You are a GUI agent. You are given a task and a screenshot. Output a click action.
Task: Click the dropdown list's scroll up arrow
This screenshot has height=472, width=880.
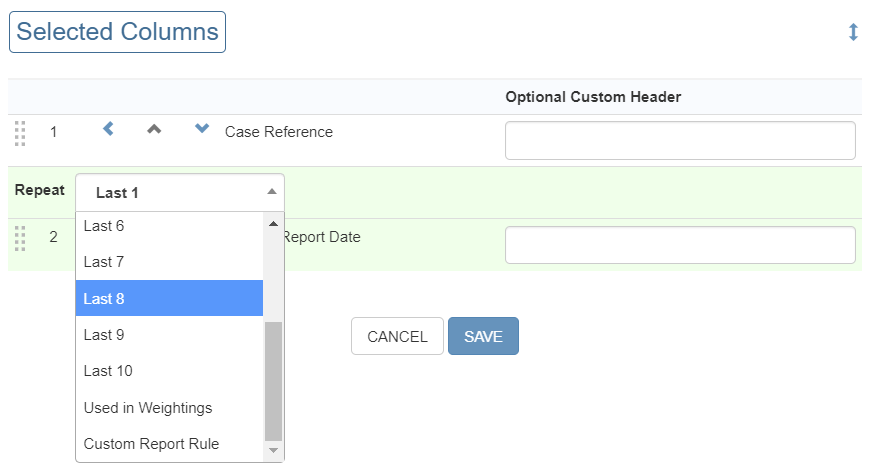(x=273, y=223)
